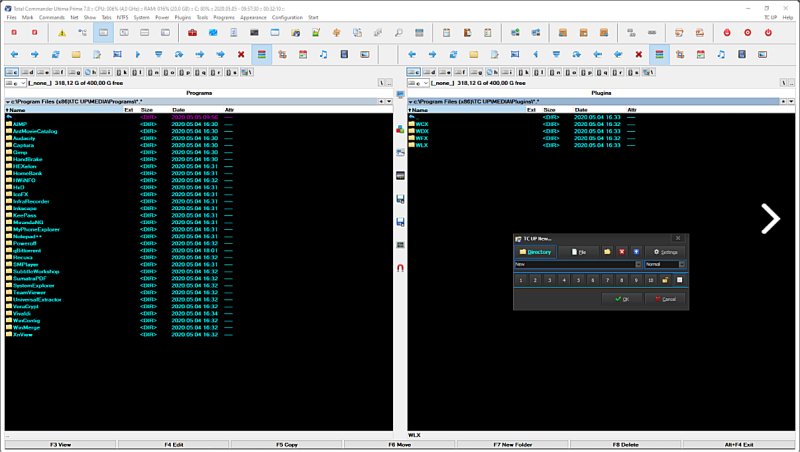Click the red magnet icon in middle strip
The height and width of the screenshot is (452, 800).
[400, 268]
